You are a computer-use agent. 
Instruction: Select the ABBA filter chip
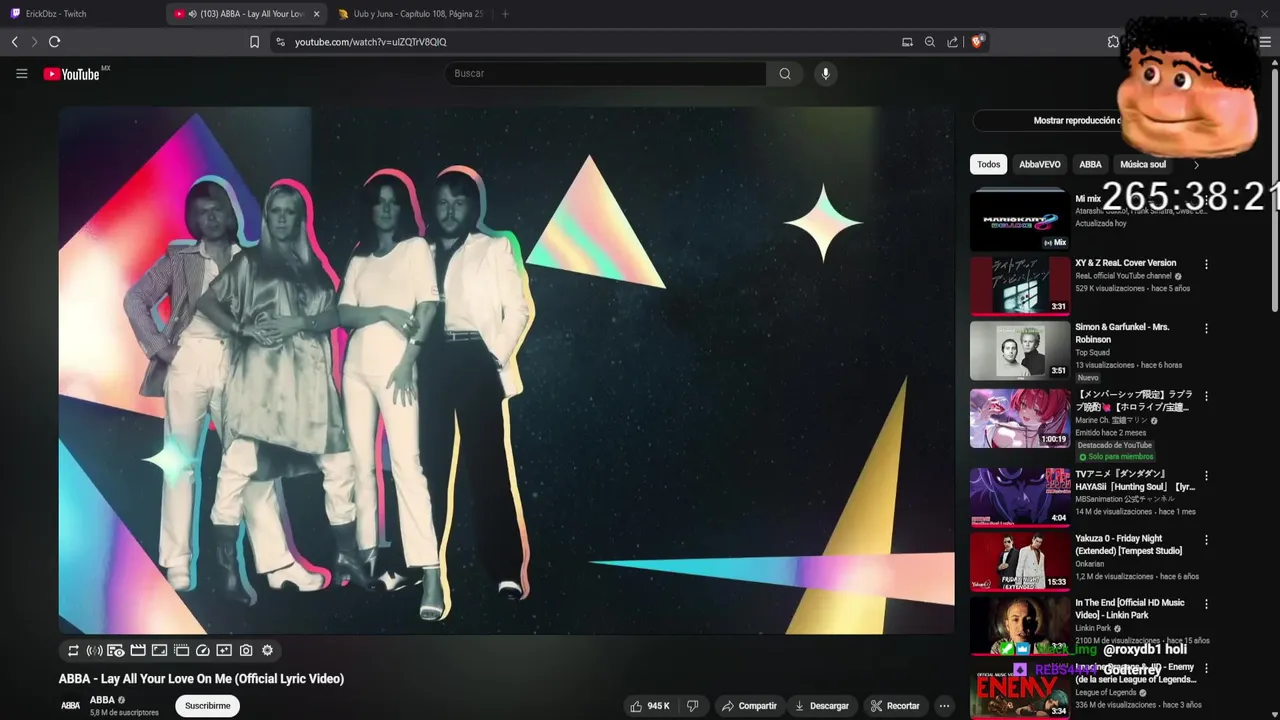point(1090,165)
